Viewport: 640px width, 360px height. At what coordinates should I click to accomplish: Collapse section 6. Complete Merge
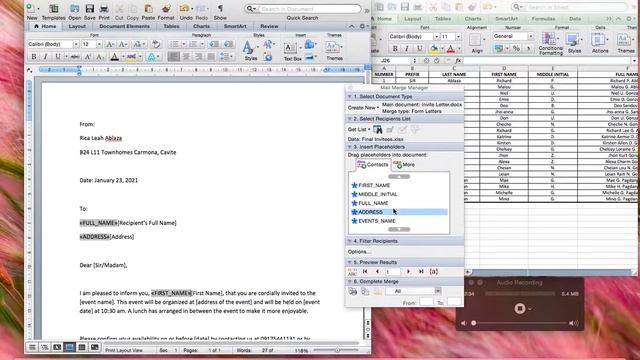pyautogui.click(x=350, y=282)
